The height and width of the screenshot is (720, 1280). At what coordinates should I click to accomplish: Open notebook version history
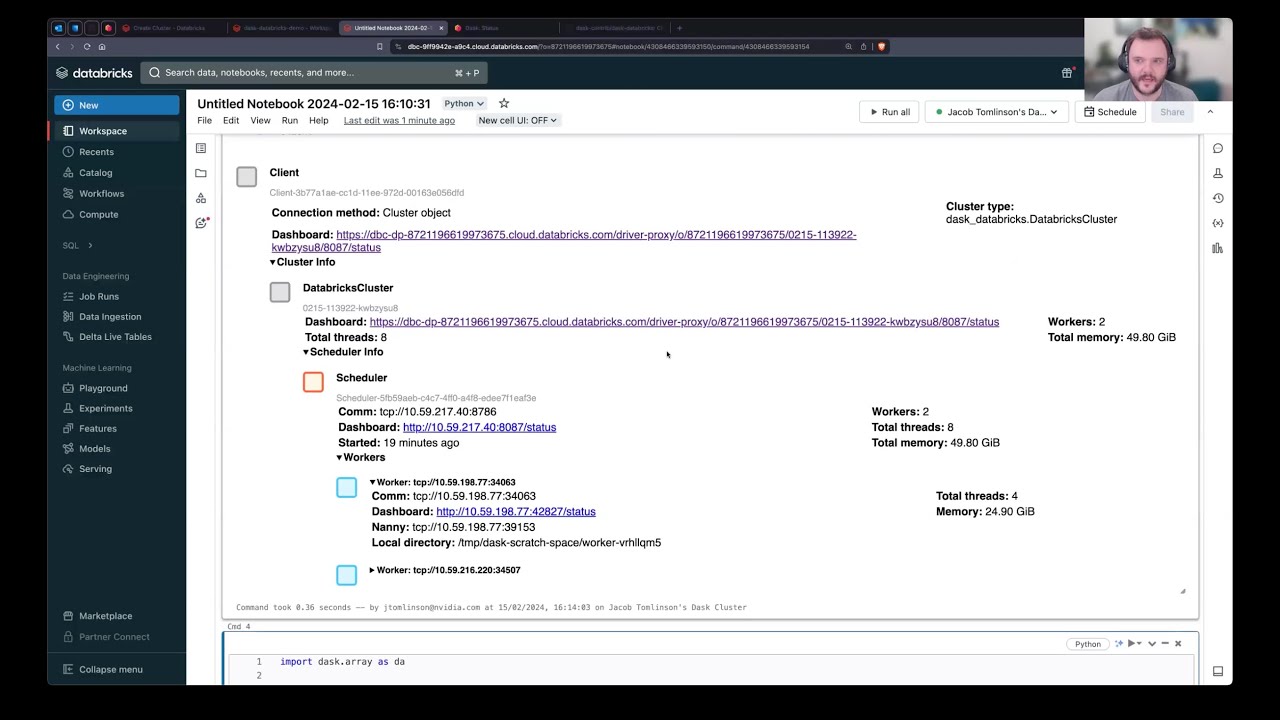click(1218, 198)
